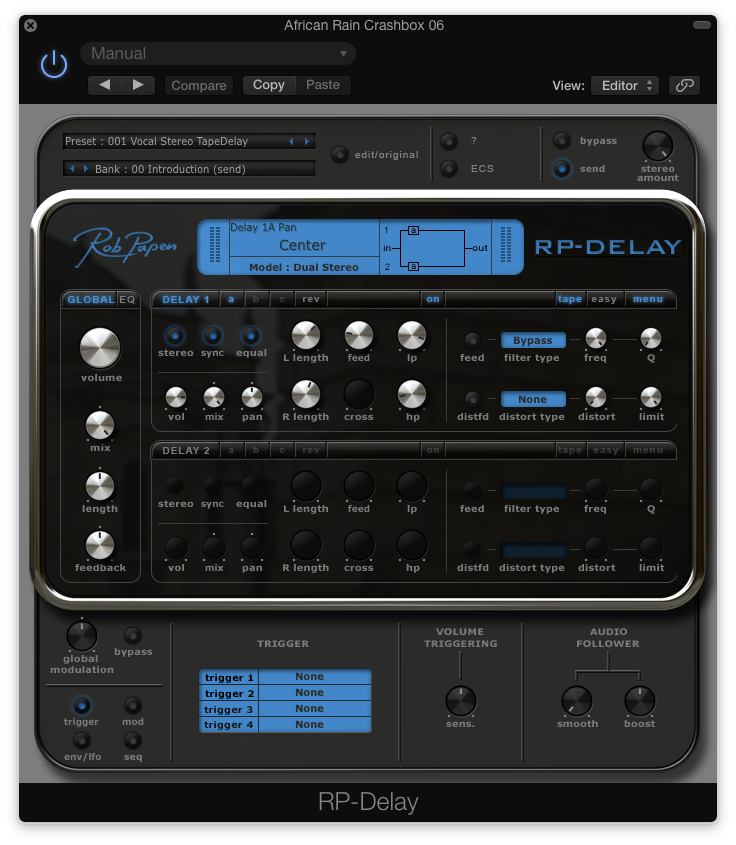The height and width of the screenshot is (845, 736).
Task: Click Model Dual Stereo display
Action: [304, 267]
